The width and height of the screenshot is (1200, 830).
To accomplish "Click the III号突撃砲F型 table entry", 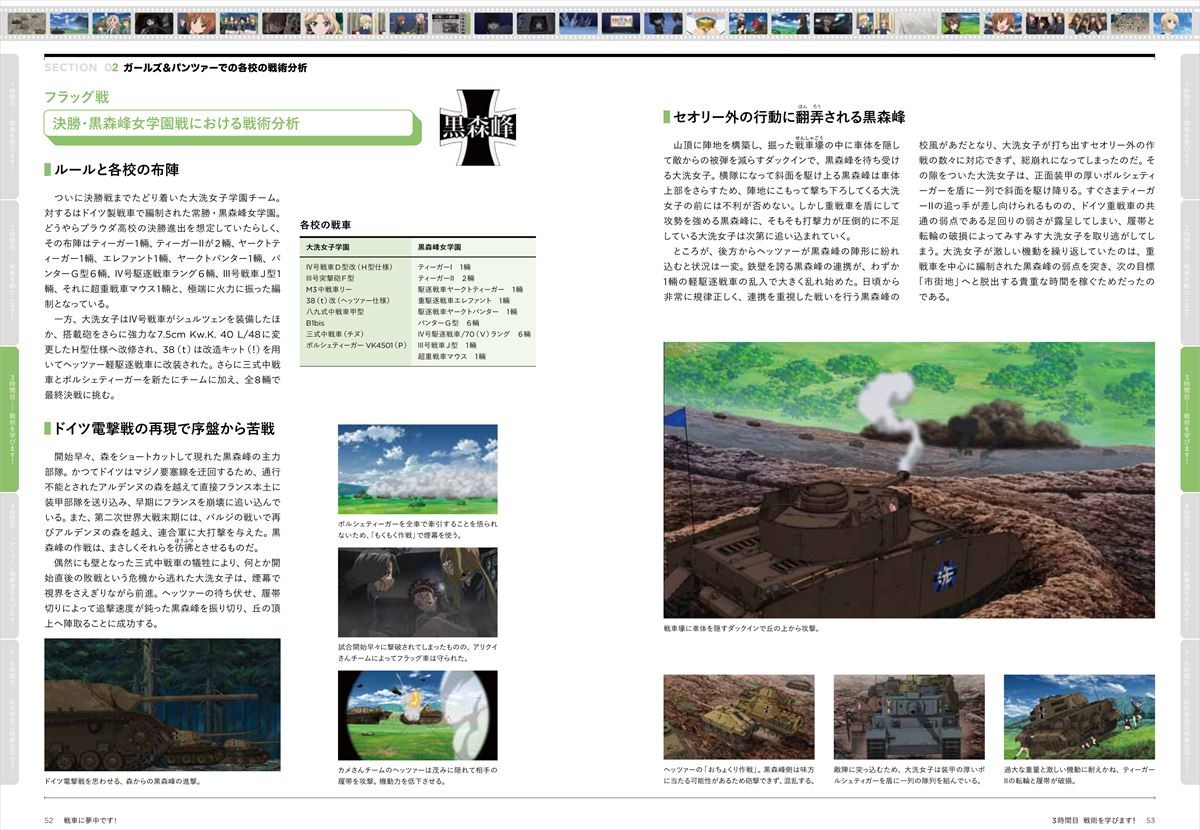I will [x=331, y=278].
